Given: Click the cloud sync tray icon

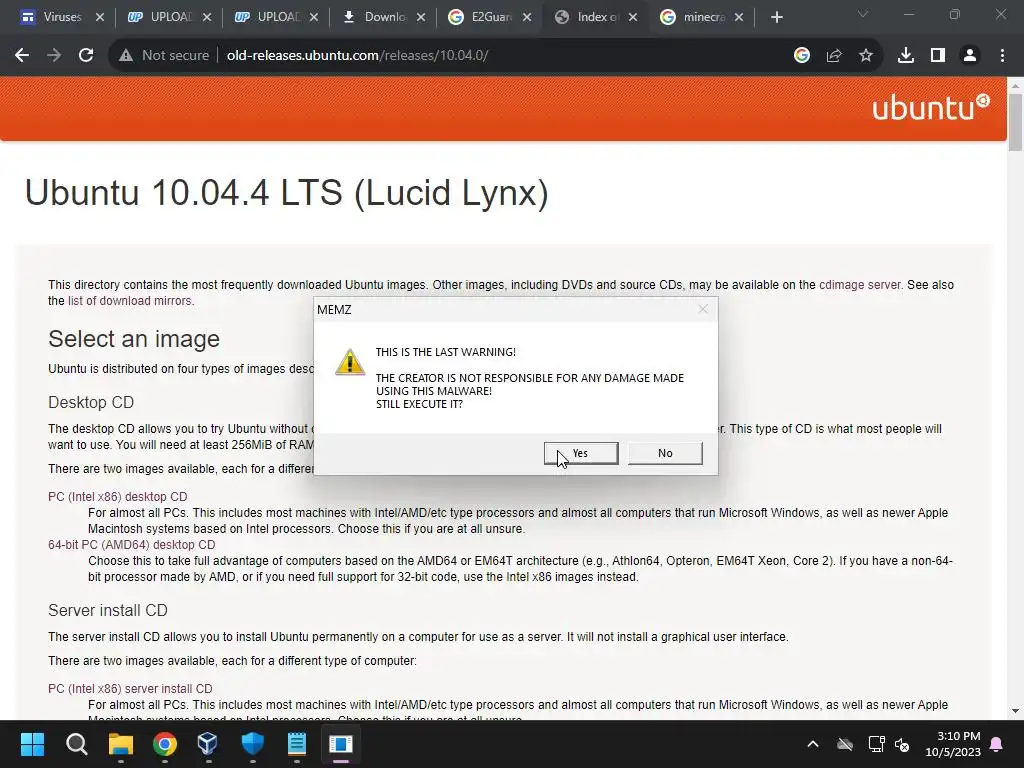Looking at the screenshot, I should tap(845, 744).
